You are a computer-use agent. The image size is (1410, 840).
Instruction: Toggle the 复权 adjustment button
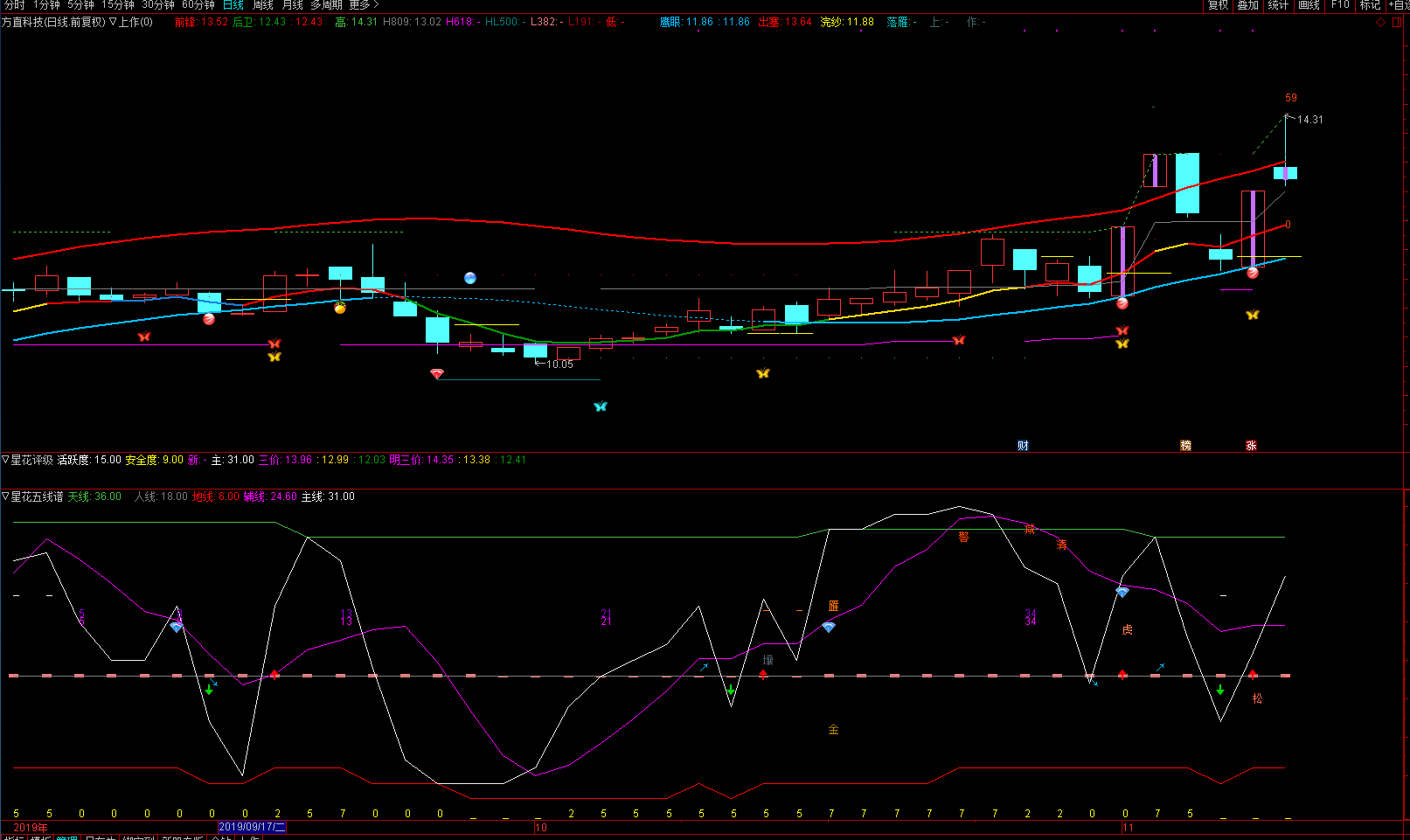coord(1218,5)
